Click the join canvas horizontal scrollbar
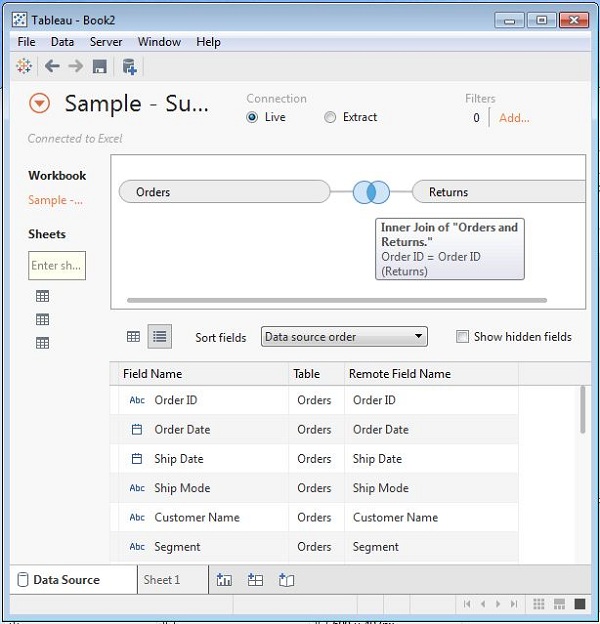600x624 pixels. pyautogui.click(x=337, y=300)
